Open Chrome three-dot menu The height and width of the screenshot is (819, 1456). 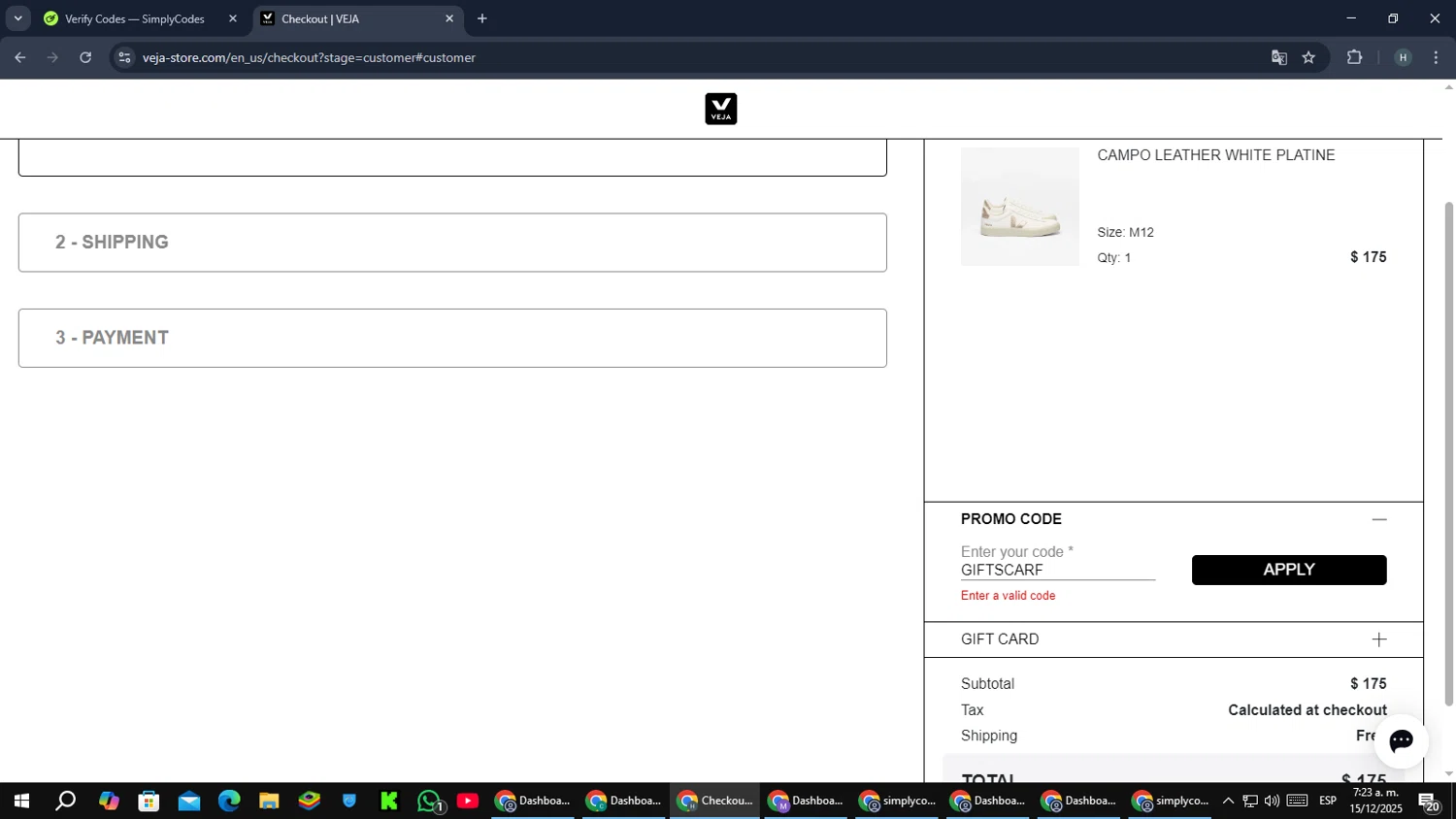(1436, 57)
